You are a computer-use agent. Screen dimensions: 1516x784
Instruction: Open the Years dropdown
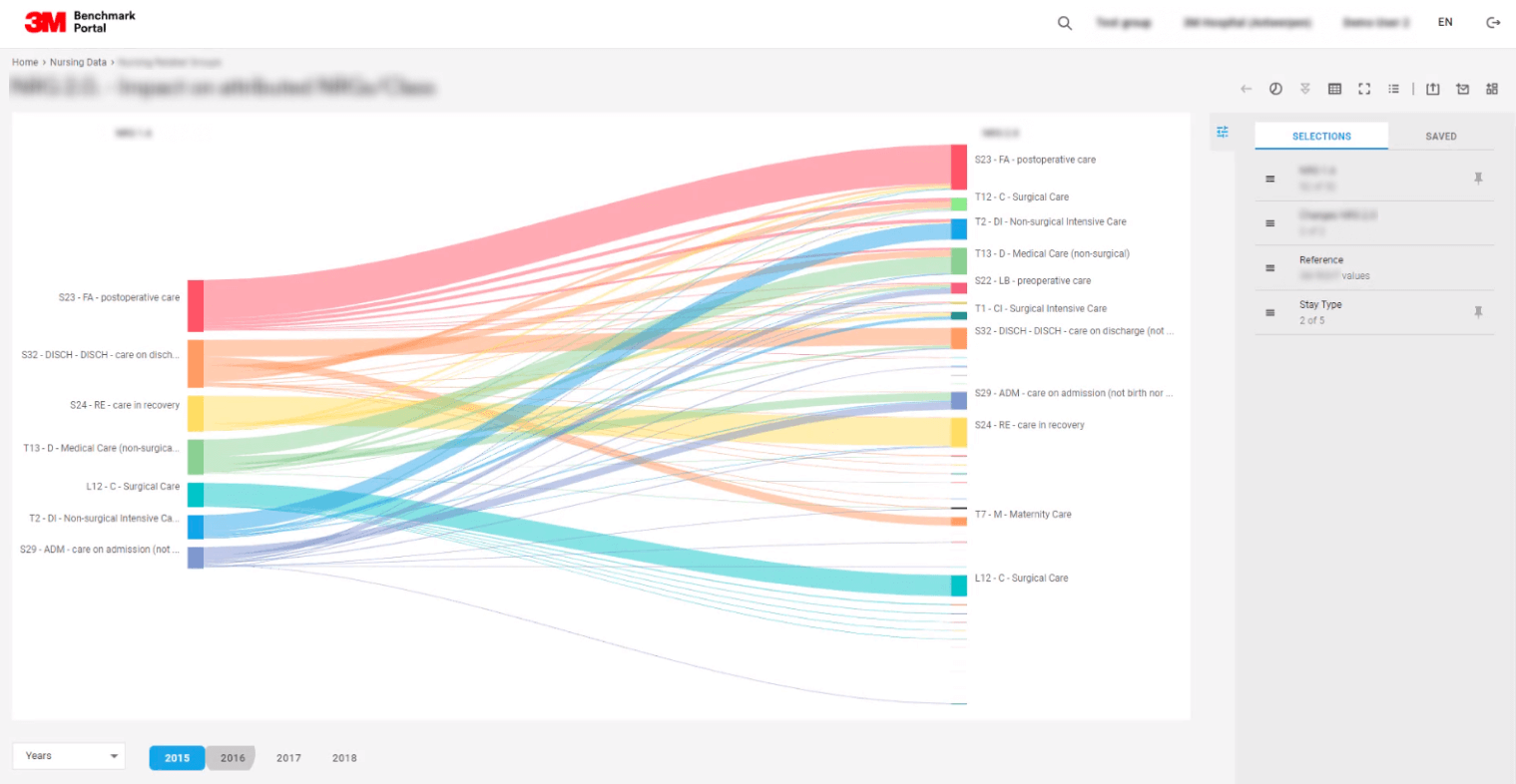[x=68, y=756]
